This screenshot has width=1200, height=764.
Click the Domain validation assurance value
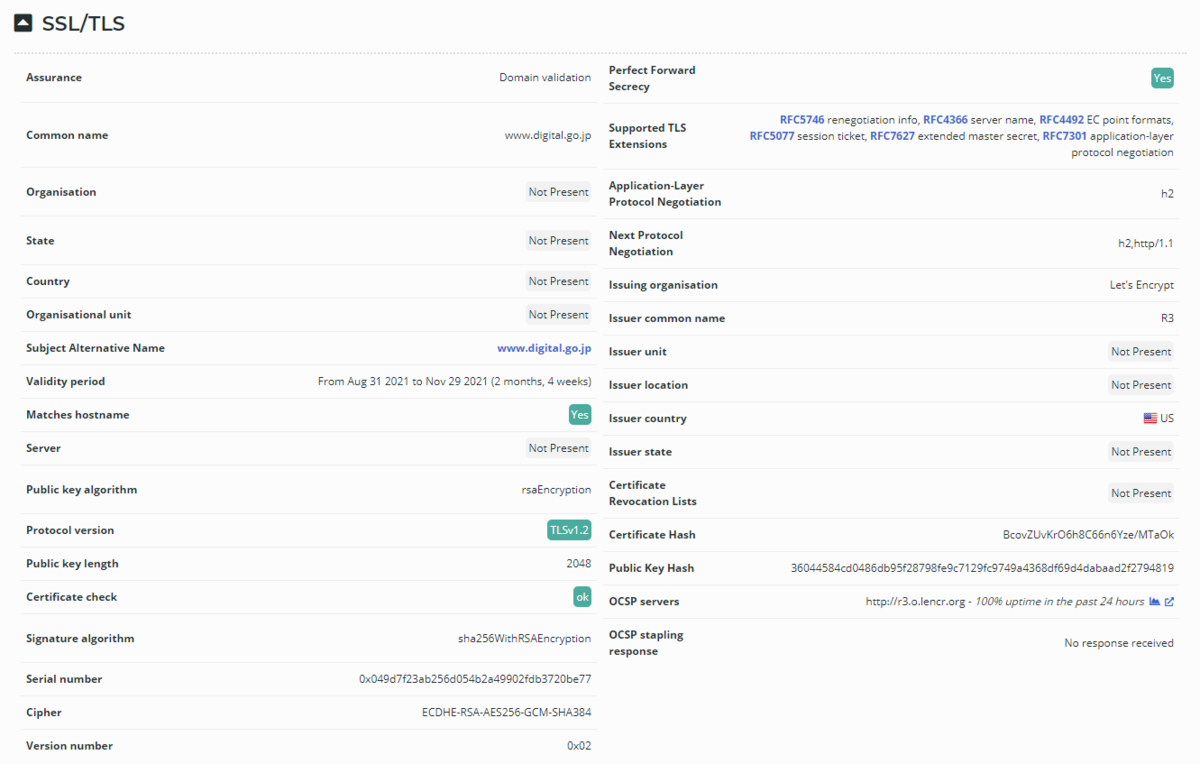pyautogui.click(x=545, y=78)
